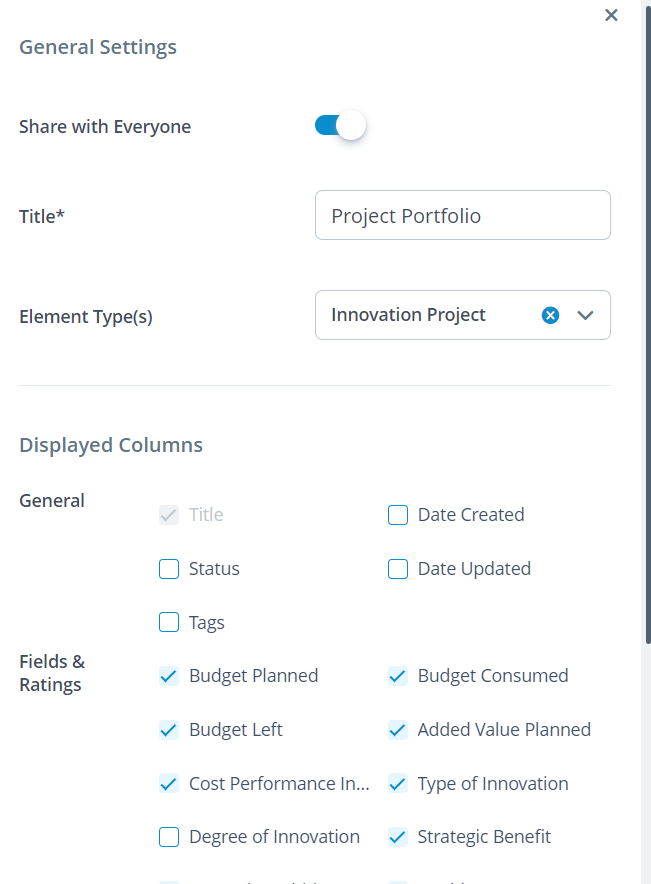
Task: Disable the Budget Consumed column
Action: pyautogui.click(x=398, y=676)
